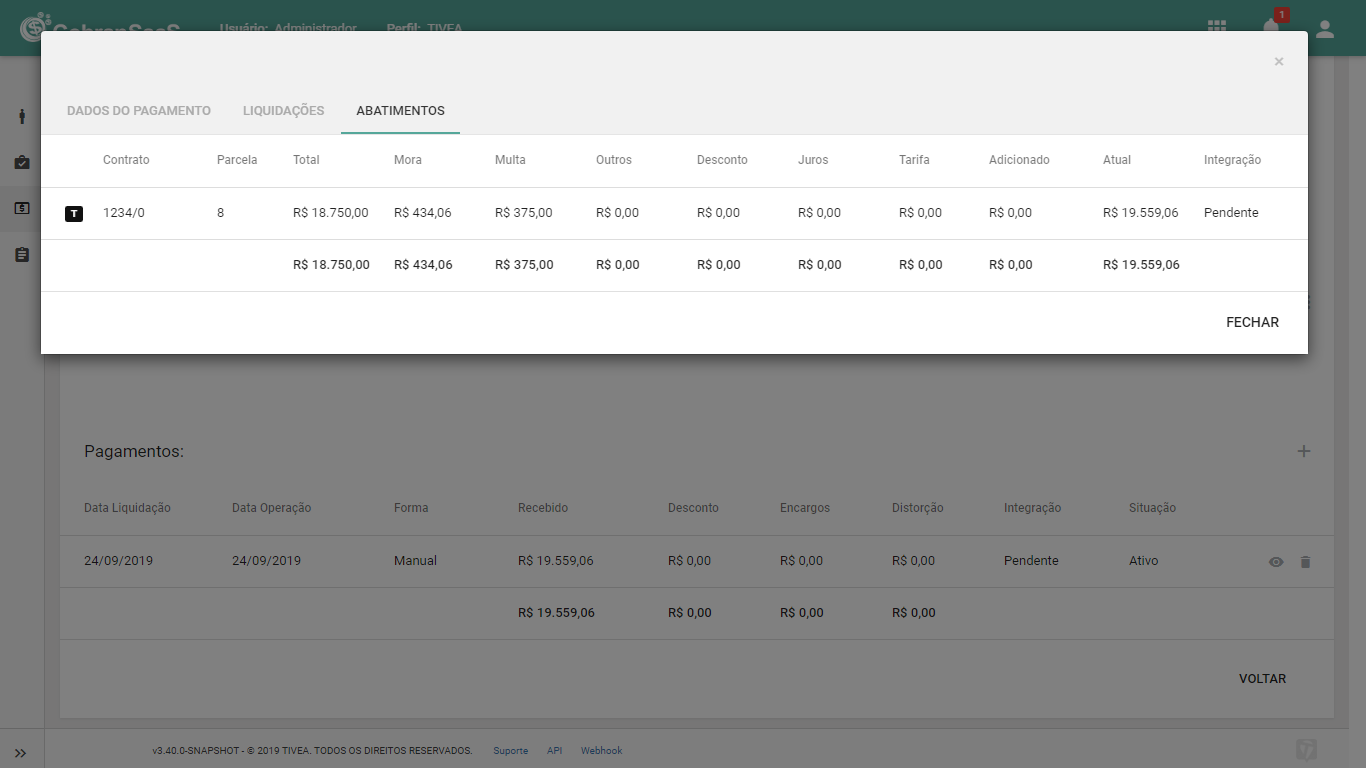Click the Total column header
This screenshot has height=768, width=1366.
(x=306, y=160)
